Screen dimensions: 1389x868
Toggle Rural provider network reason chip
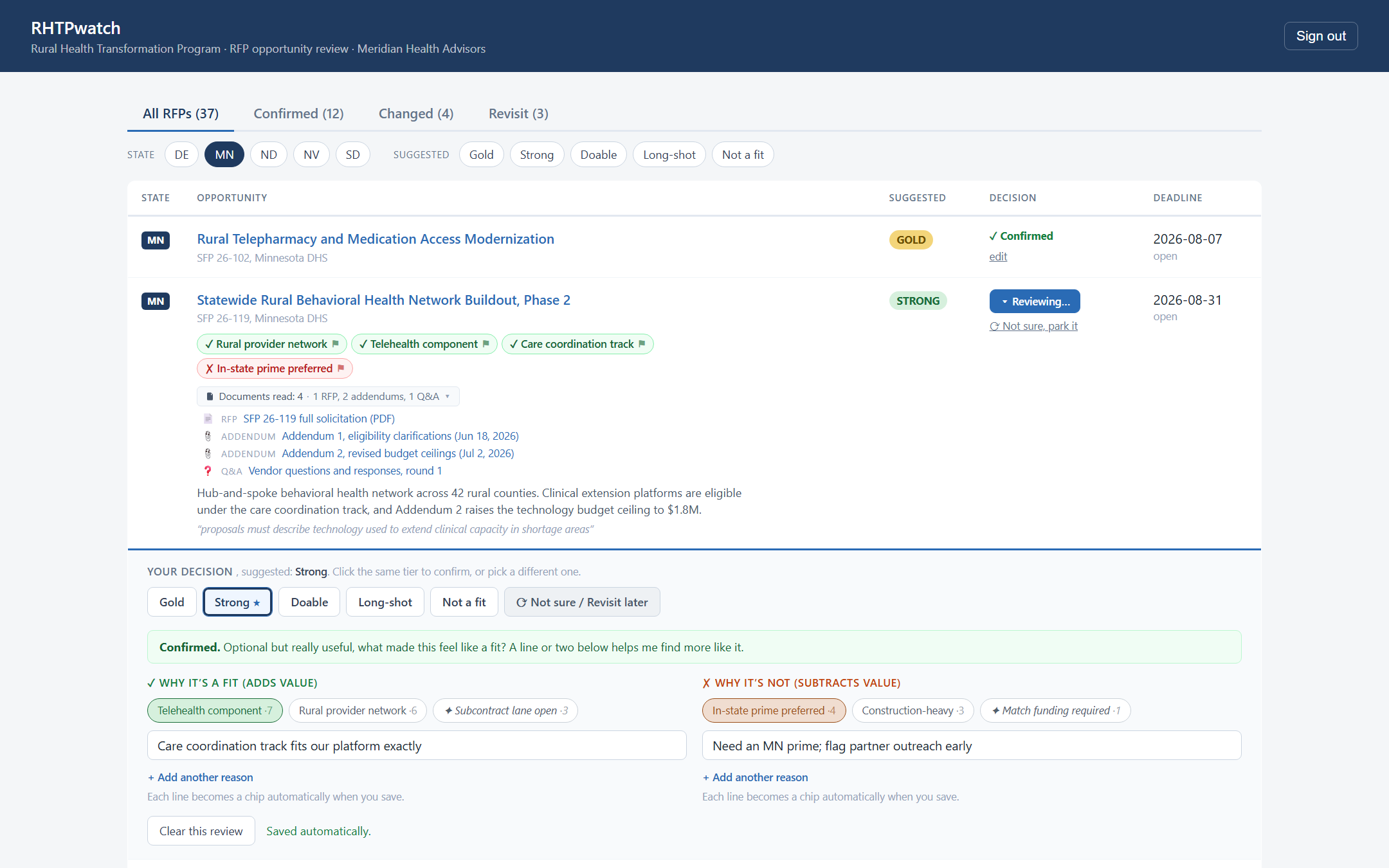(x=358, y=710)
